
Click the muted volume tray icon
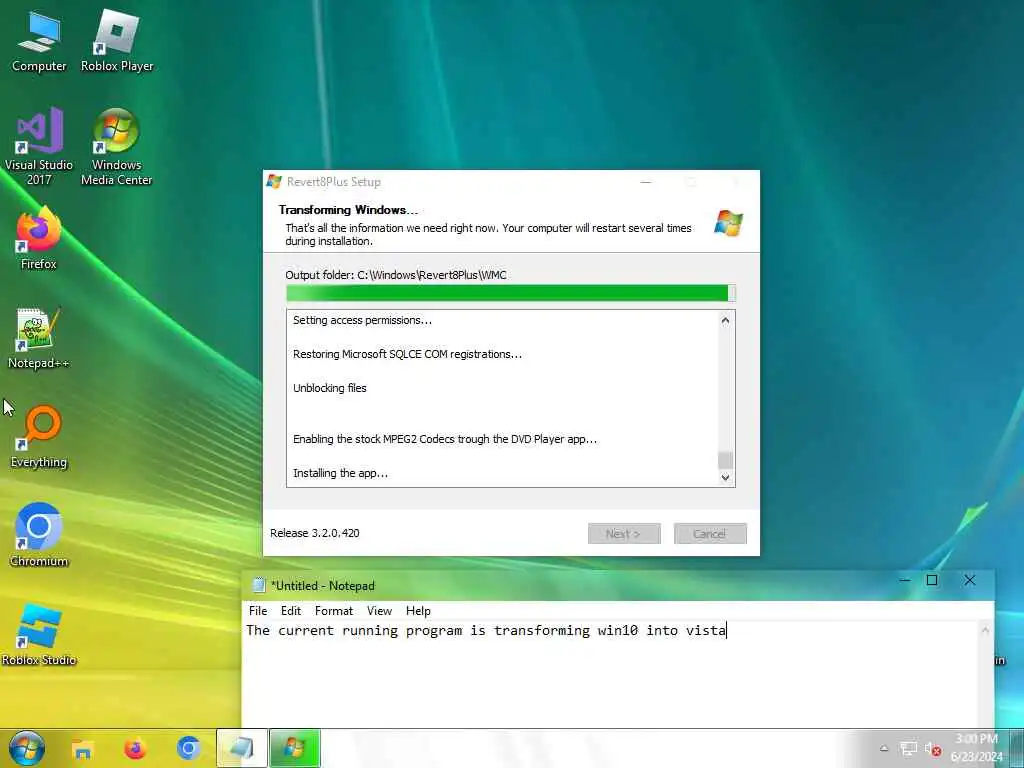933,749
